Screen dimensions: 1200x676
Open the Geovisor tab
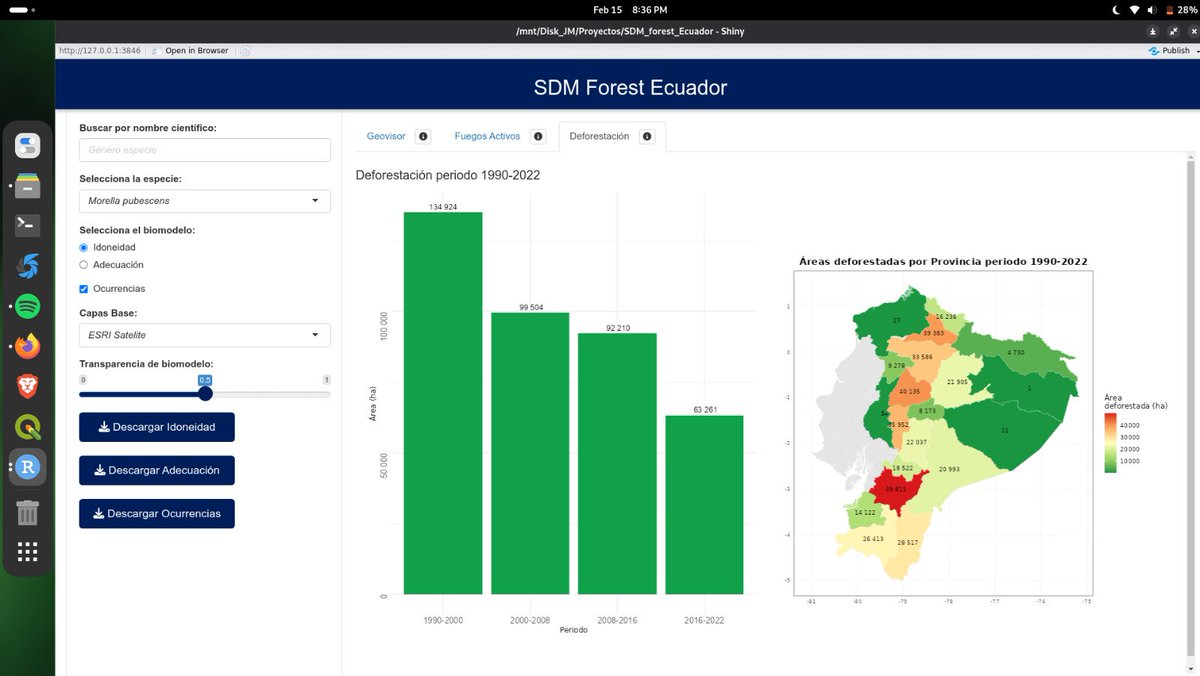[x=386, y=136]
